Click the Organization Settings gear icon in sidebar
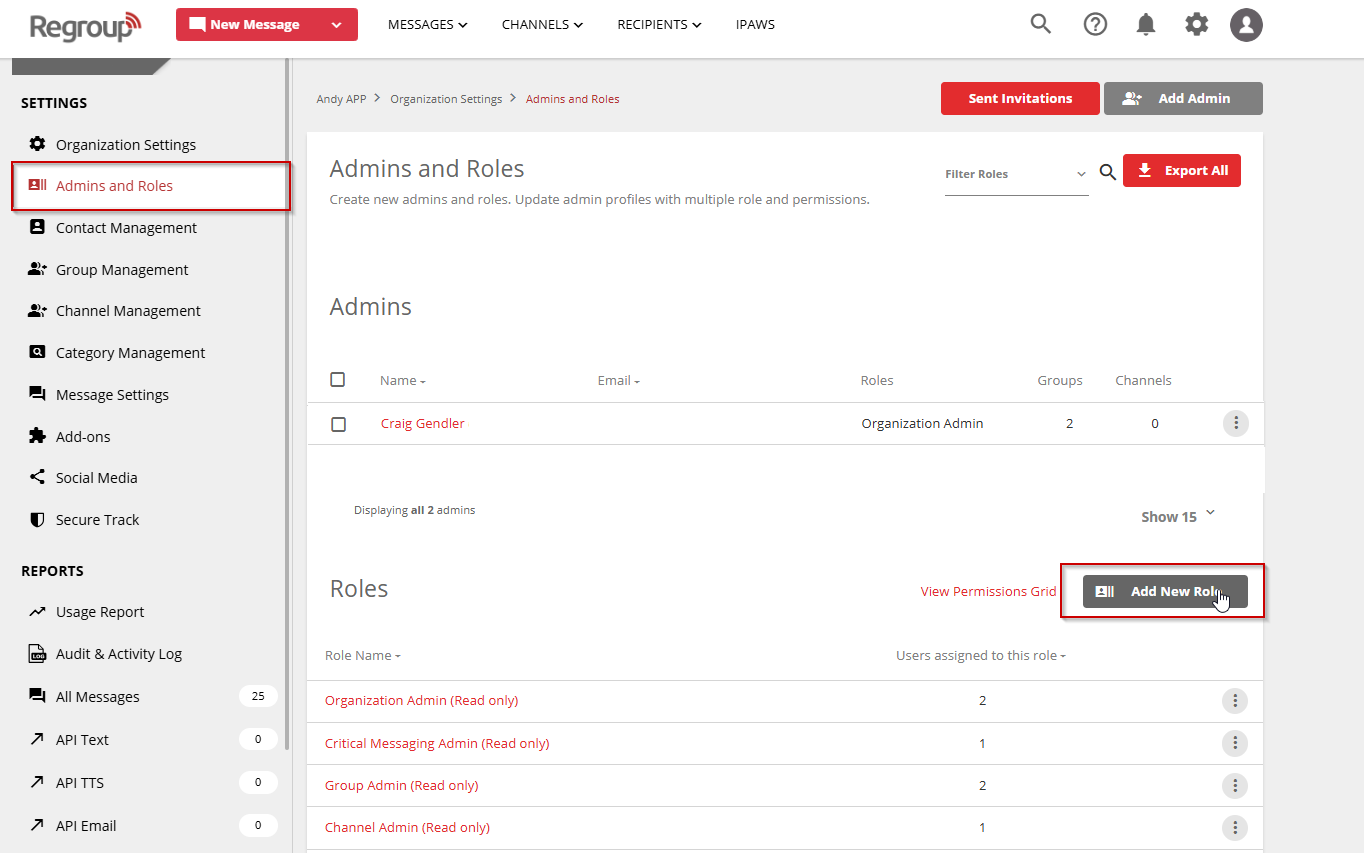The width and height of the screenshot is (1364, 853). (37, 144)
